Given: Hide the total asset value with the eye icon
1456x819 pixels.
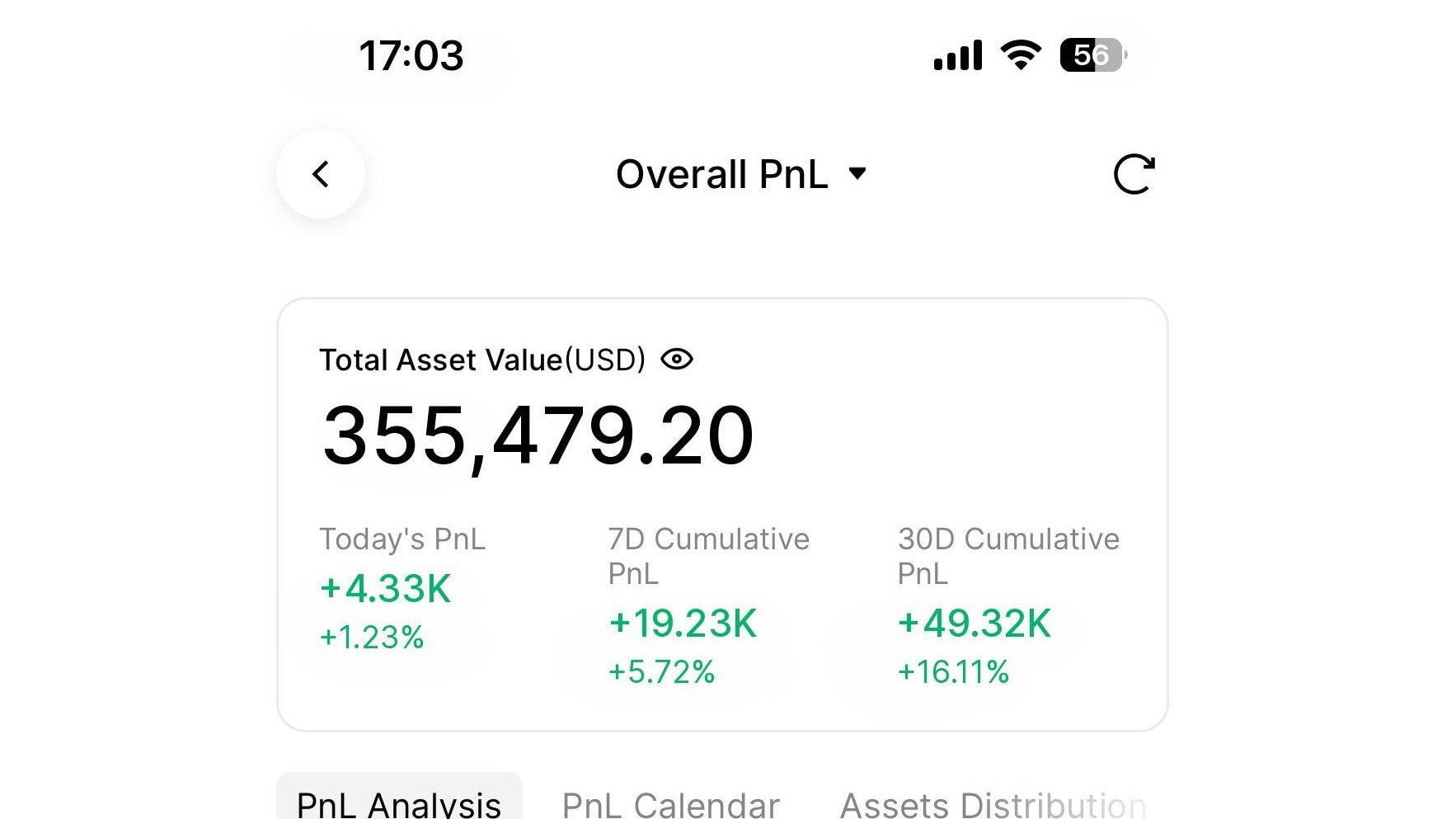Looking at the screenshot, I should tap(677, 360).
